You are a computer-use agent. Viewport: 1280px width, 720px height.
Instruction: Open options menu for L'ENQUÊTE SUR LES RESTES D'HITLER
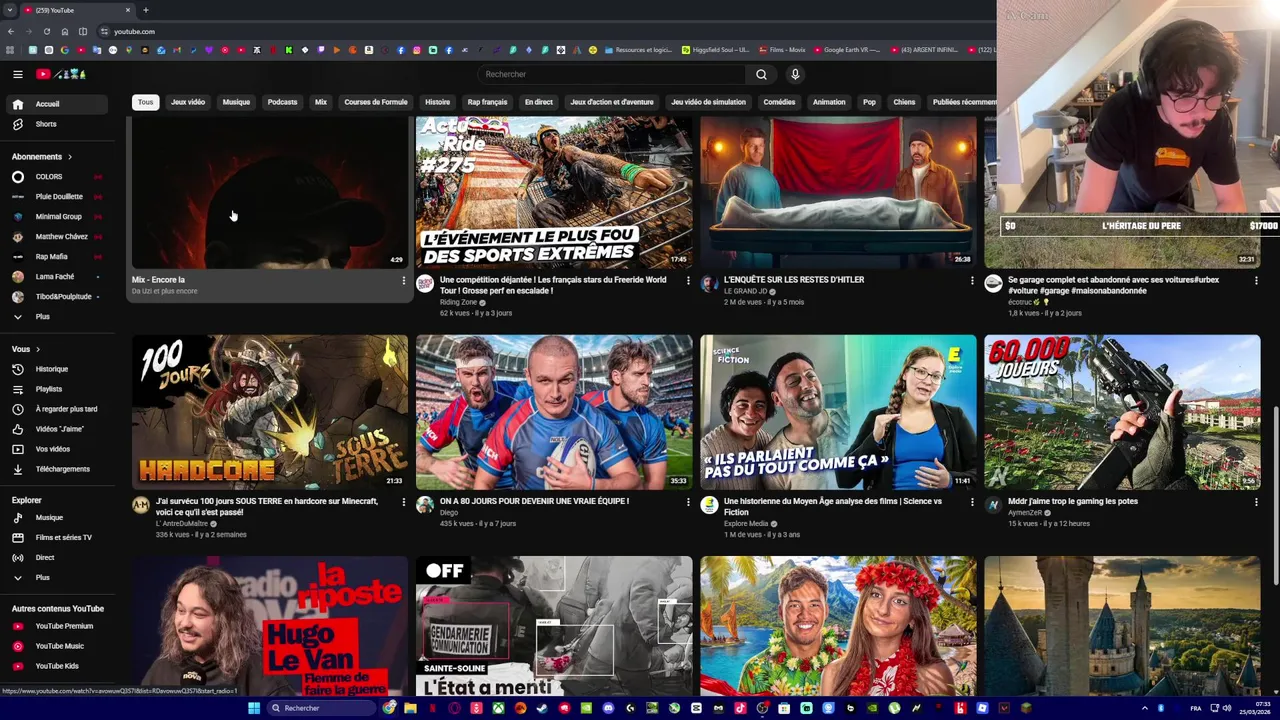coord(972,281)
